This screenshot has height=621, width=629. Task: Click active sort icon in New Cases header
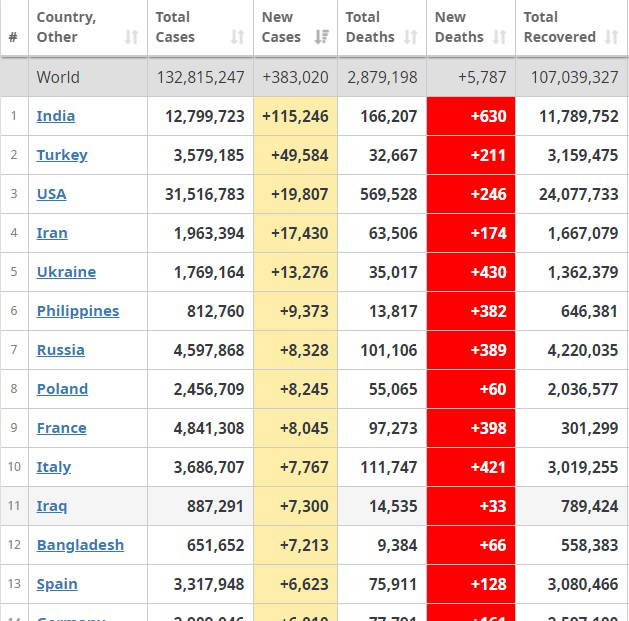point(321,37)
